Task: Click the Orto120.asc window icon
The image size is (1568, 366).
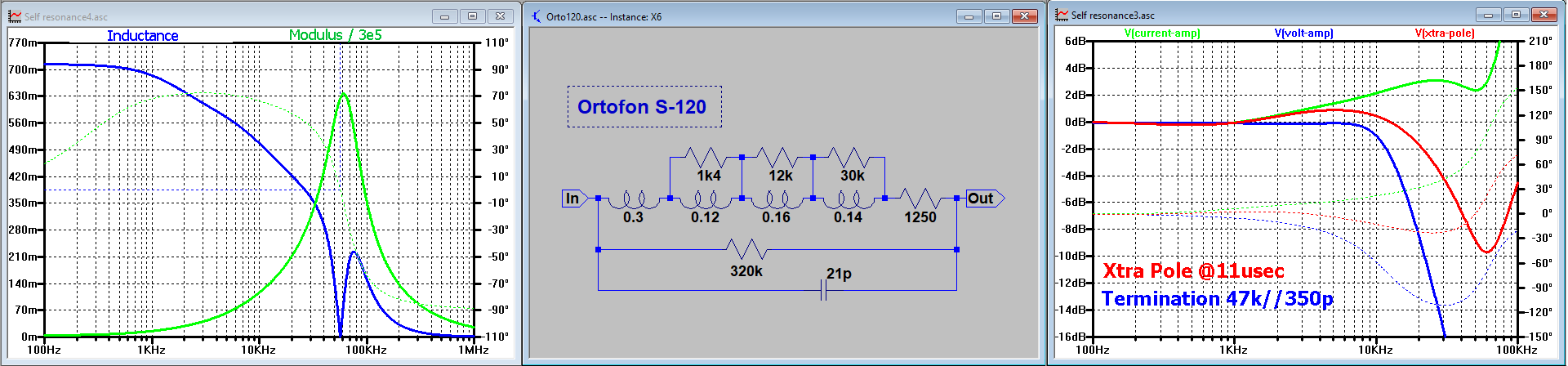Action: pos(537,16)
